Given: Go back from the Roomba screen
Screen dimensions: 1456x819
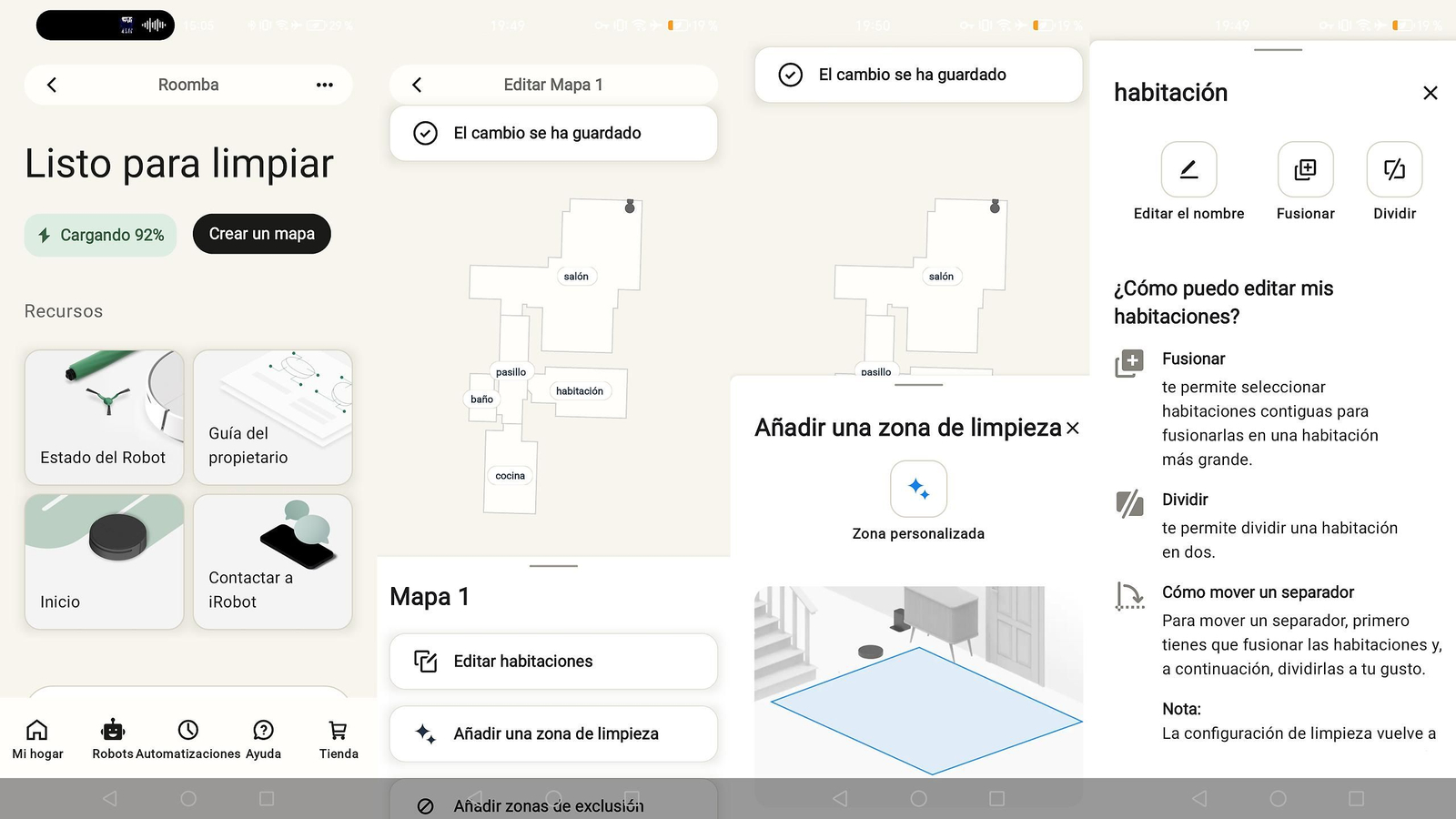Looking at the screenshot, I should click(x=52, y=85).
